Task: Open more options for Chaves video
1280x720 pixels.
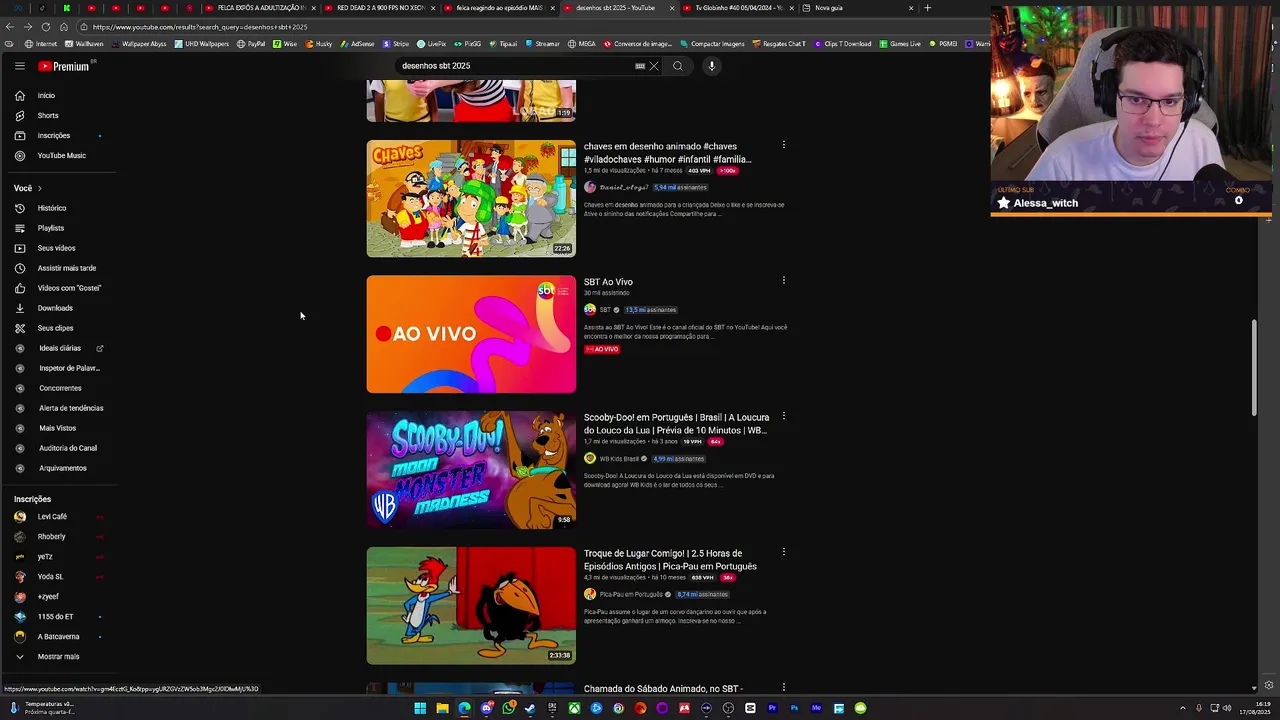Action: point(784,145)
